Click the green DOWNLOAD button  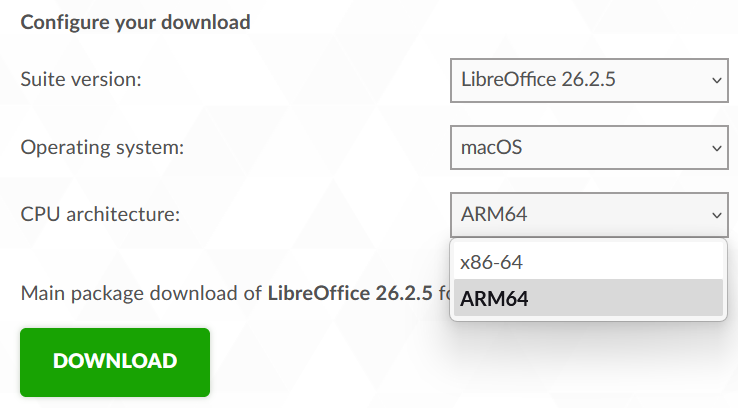(x=115, y=362)
